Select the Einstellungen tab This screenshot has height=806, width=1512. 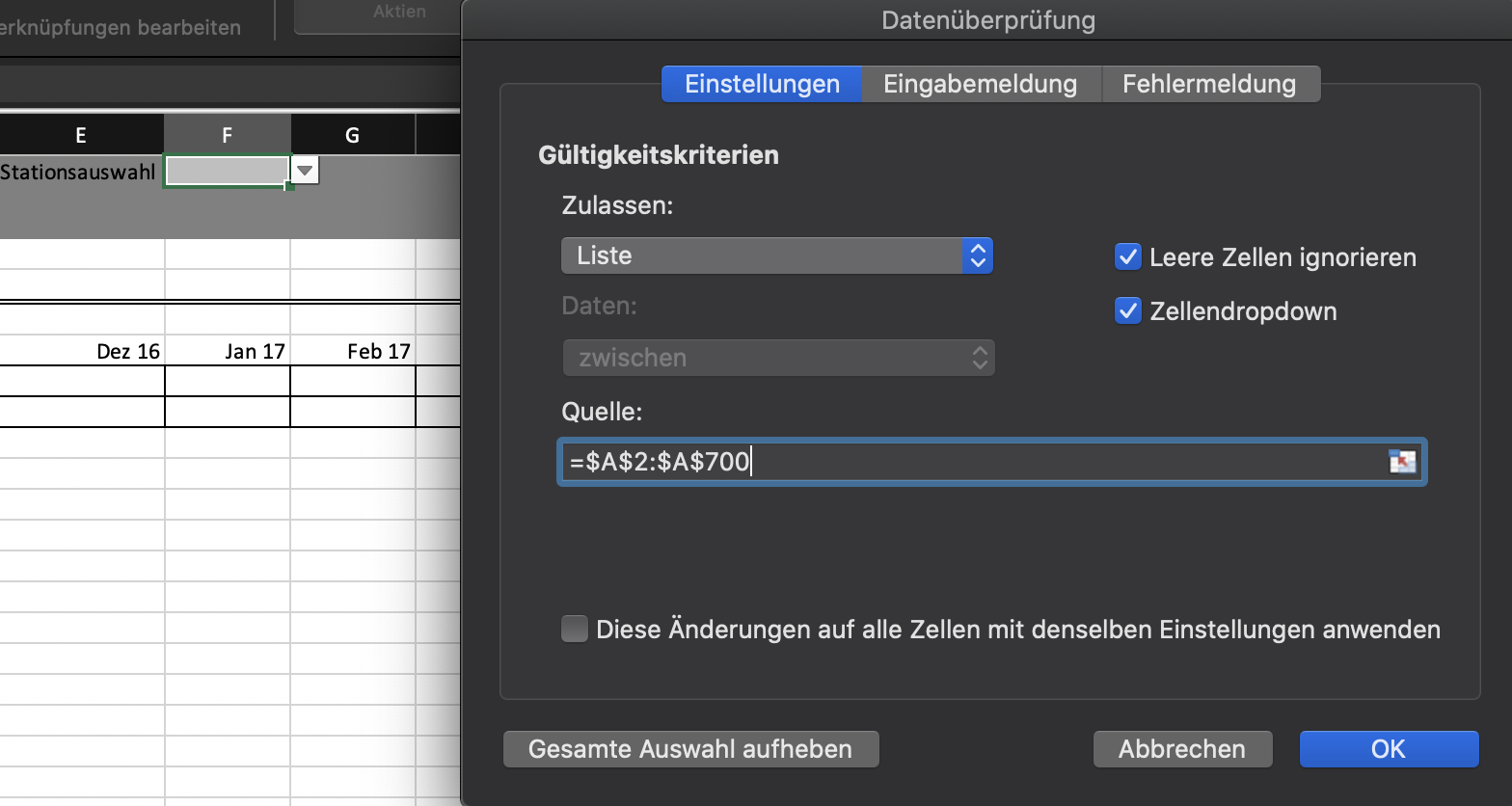[762, 84]
